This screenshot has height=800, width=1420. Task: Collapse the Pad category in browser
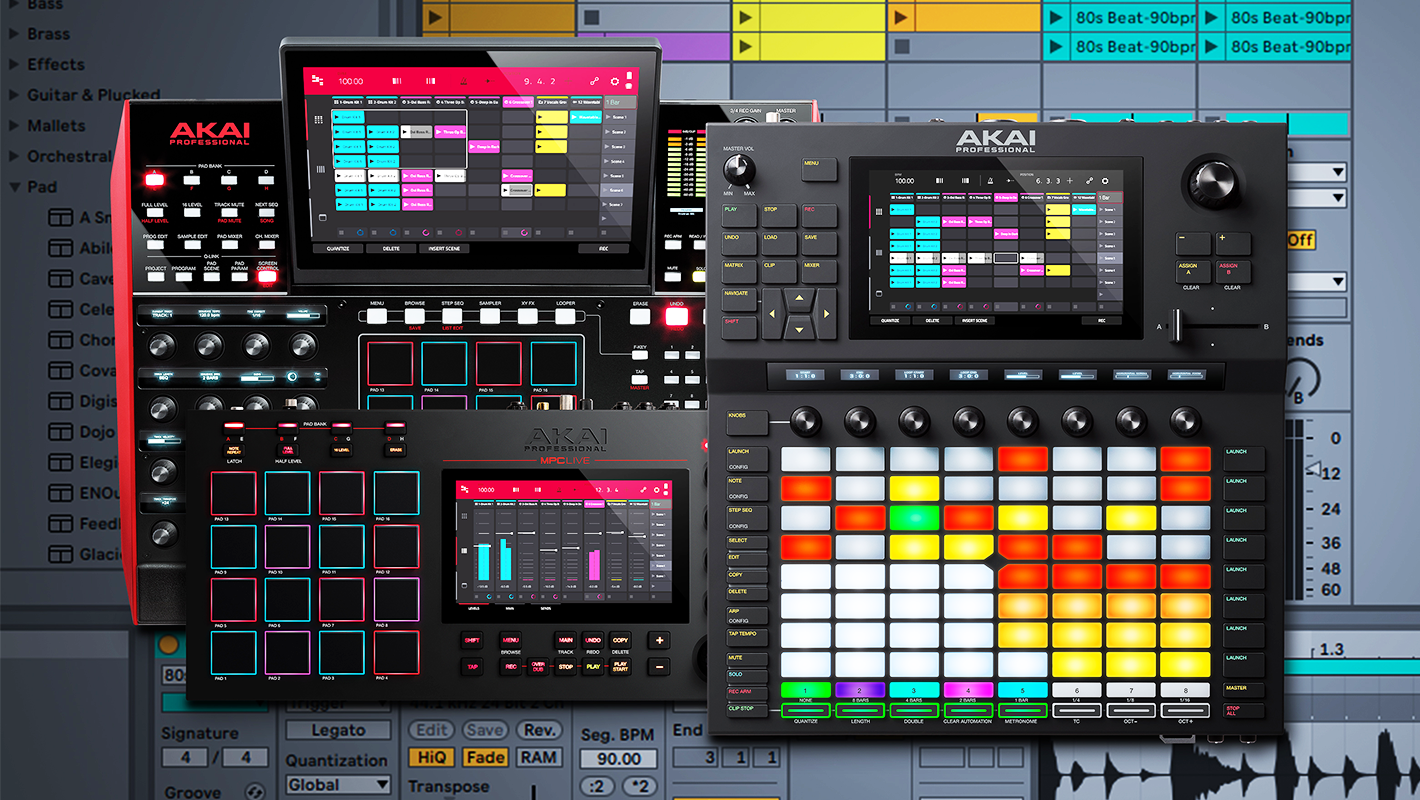14,187
